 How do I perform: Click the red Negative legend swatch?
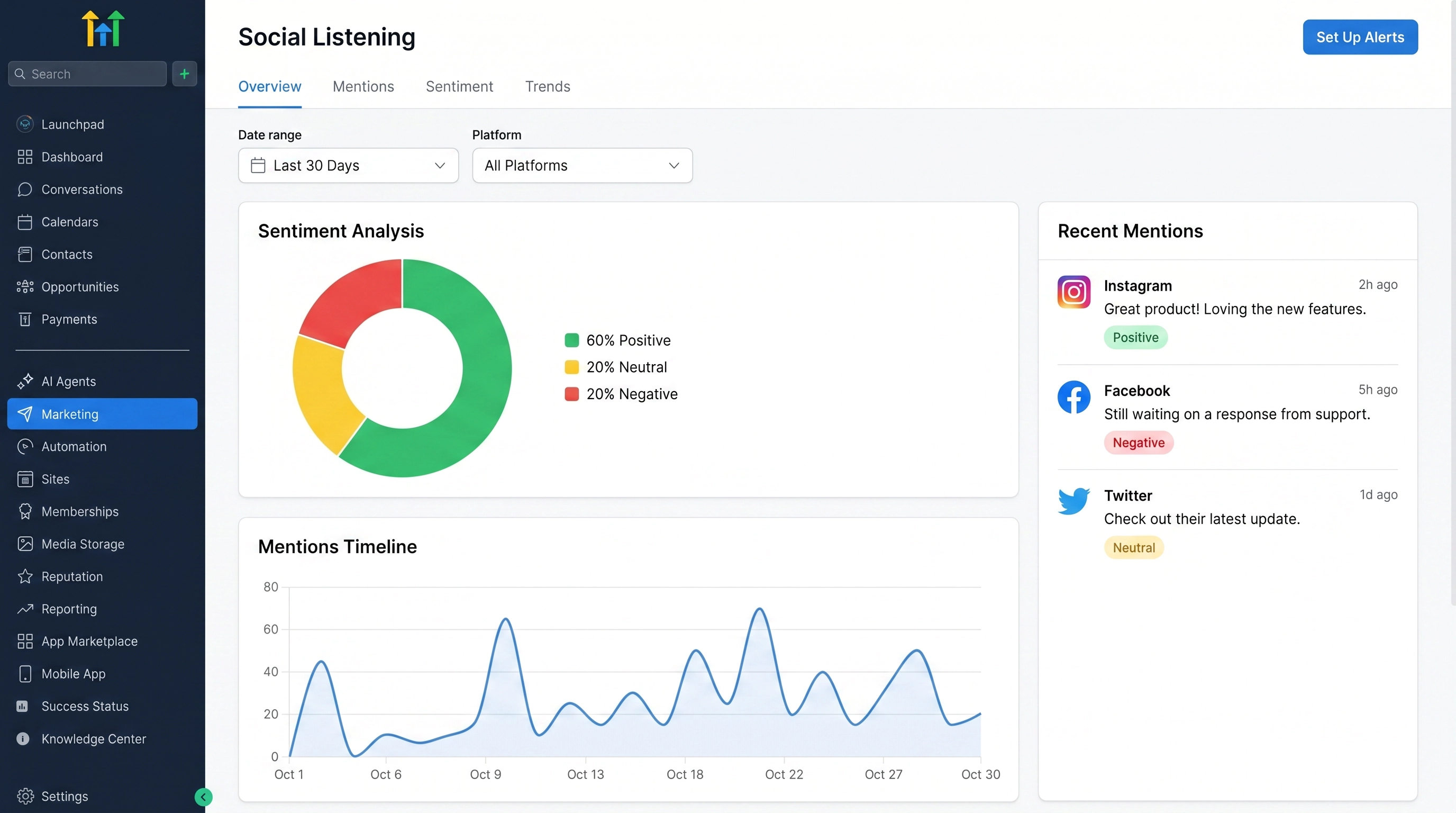point(571,394)
